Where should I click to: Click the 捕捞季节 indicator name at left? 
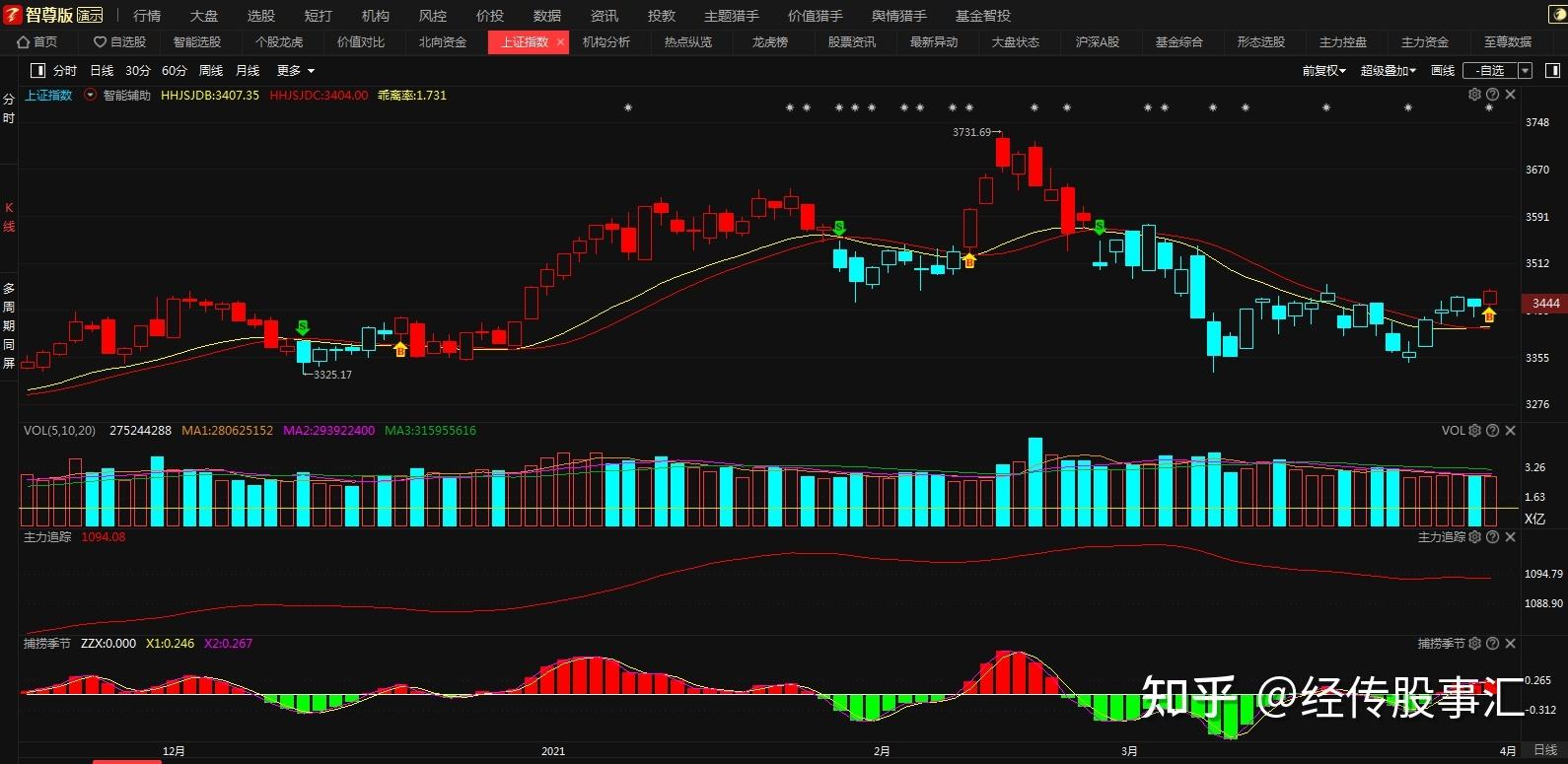[x=47, y=644]
